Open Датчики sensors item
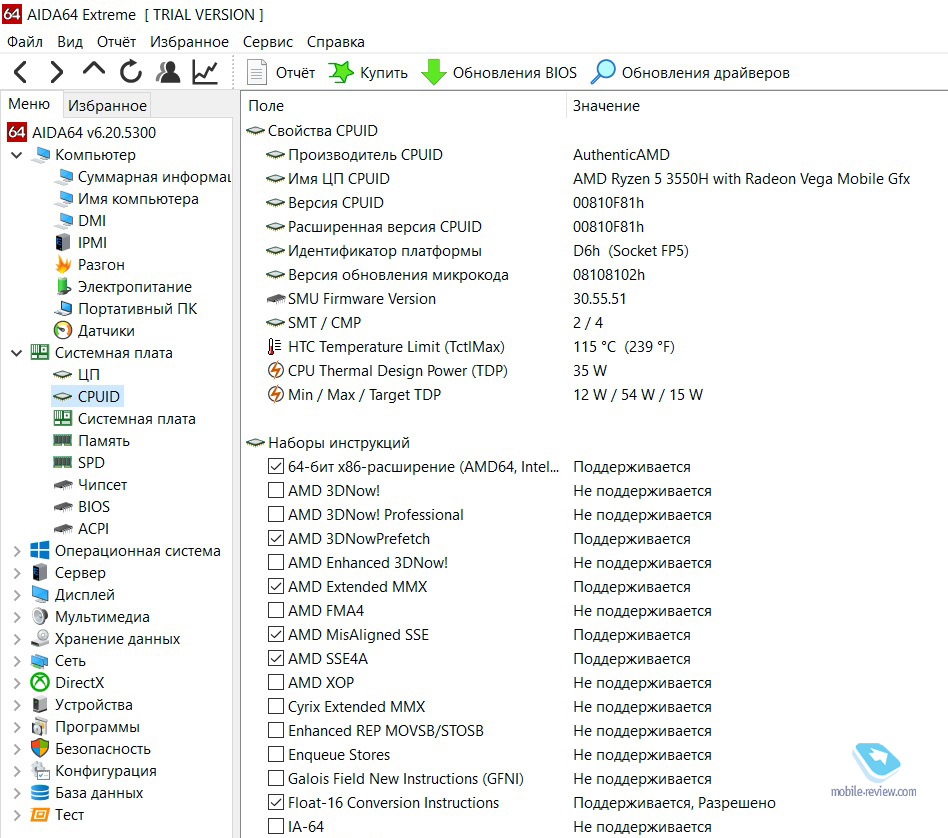 (x=94, y=331)
